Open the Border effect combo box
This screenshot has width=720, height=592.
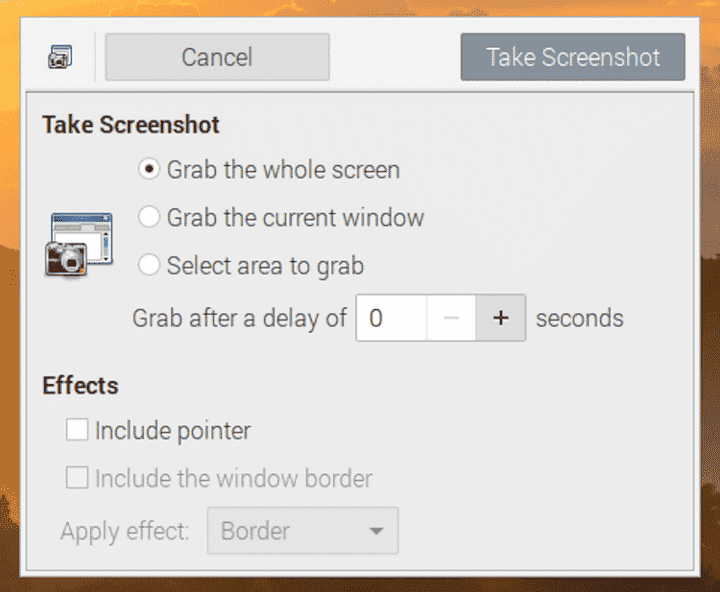302,531
